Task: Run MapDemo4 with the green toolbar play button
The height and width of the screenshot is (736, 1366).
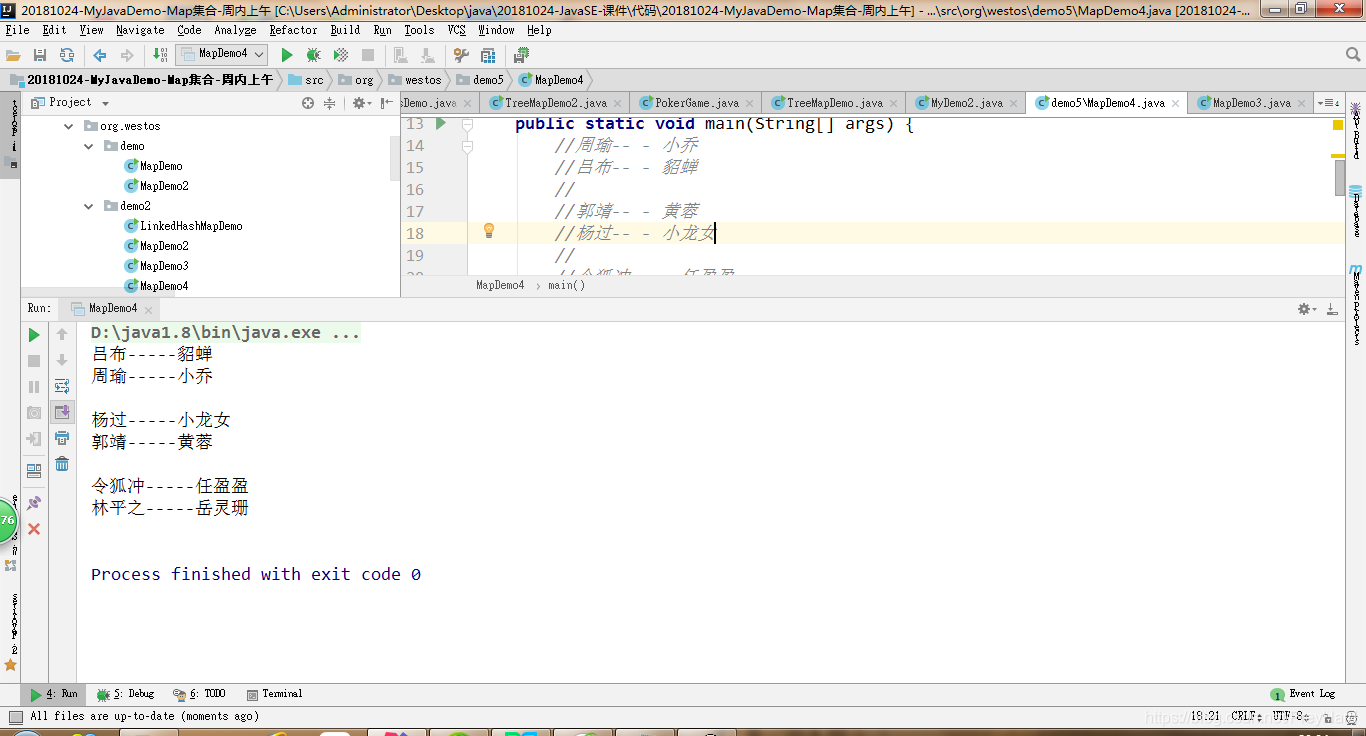Action: coord(287,55)
